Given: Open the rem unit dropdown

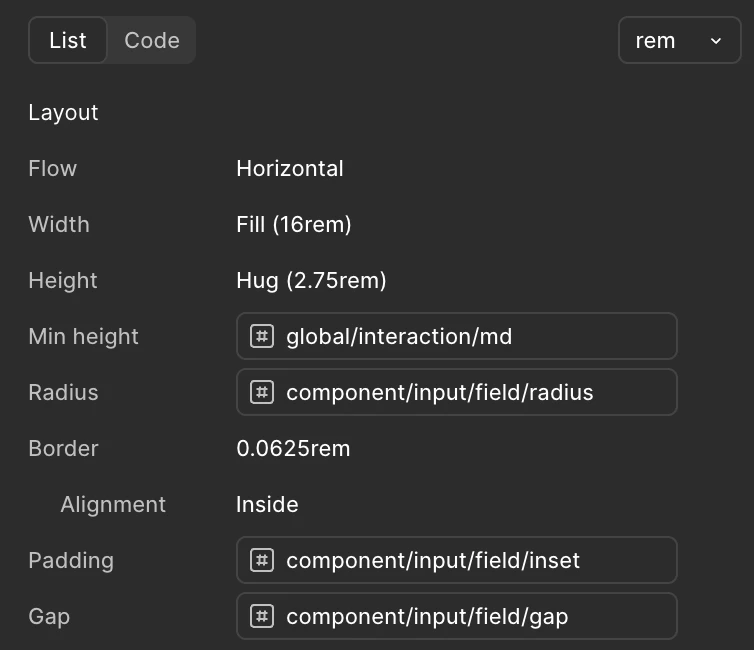Looking at the screenshot, I should tap(679, 41).
